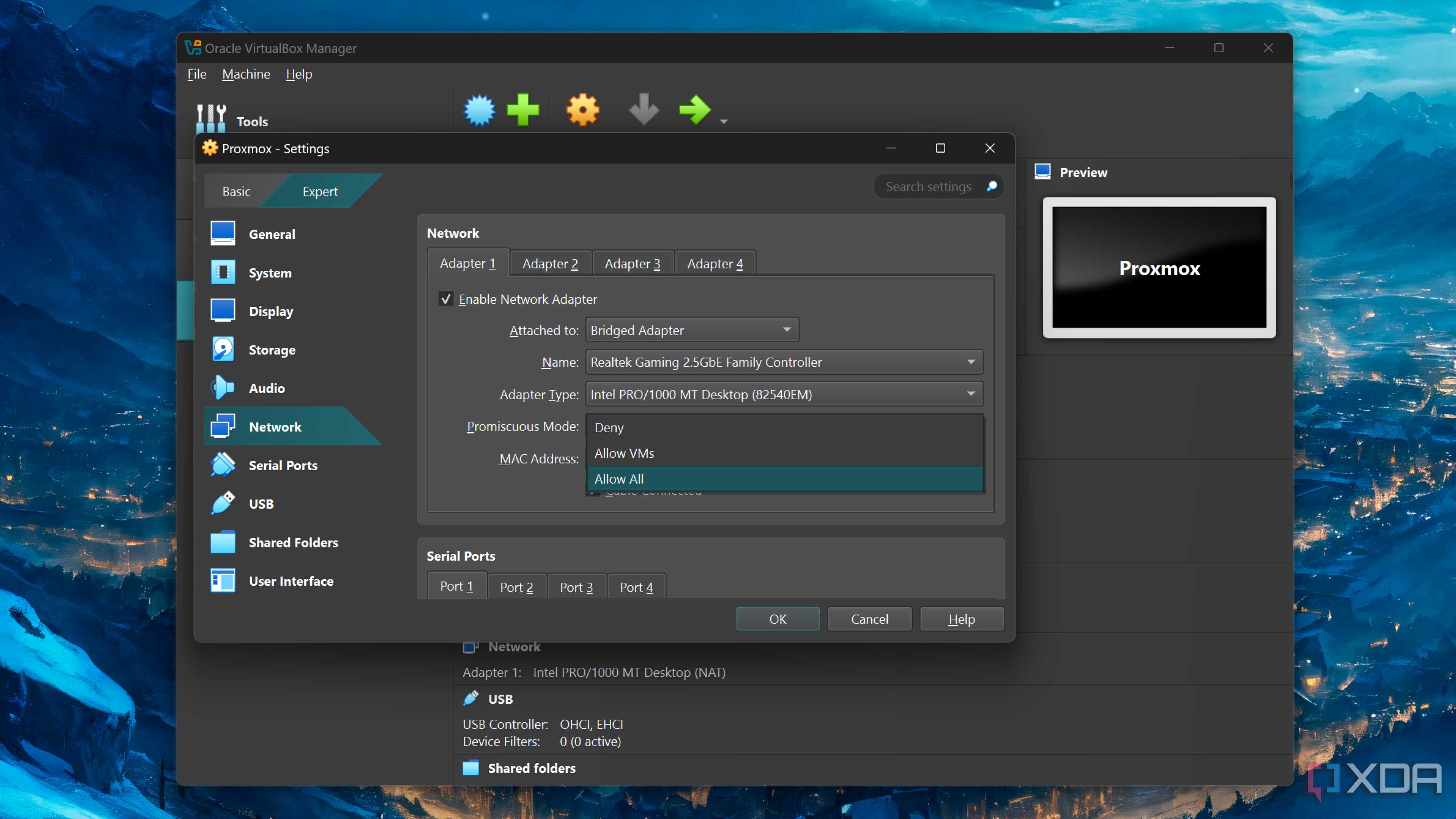This screenshot has width=1456, height=819.
Task: Switch to Adapter 1 tab
Action: [x=468, y=263]
